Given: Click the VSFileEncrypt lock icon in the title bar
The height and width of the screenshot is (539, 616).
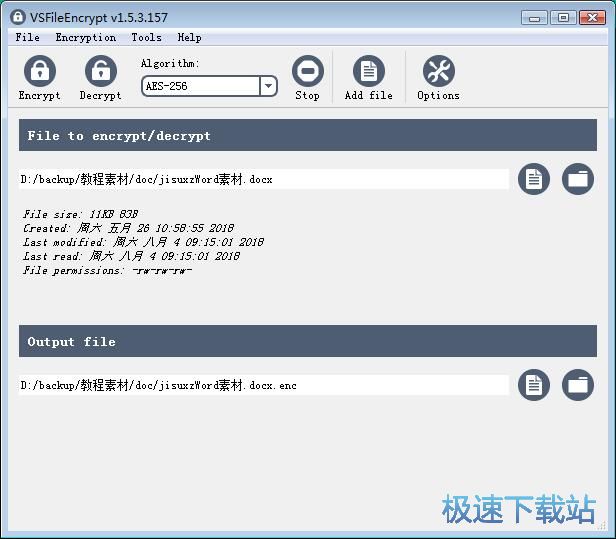Looking at the screenshot, I should tap(18, 17).
